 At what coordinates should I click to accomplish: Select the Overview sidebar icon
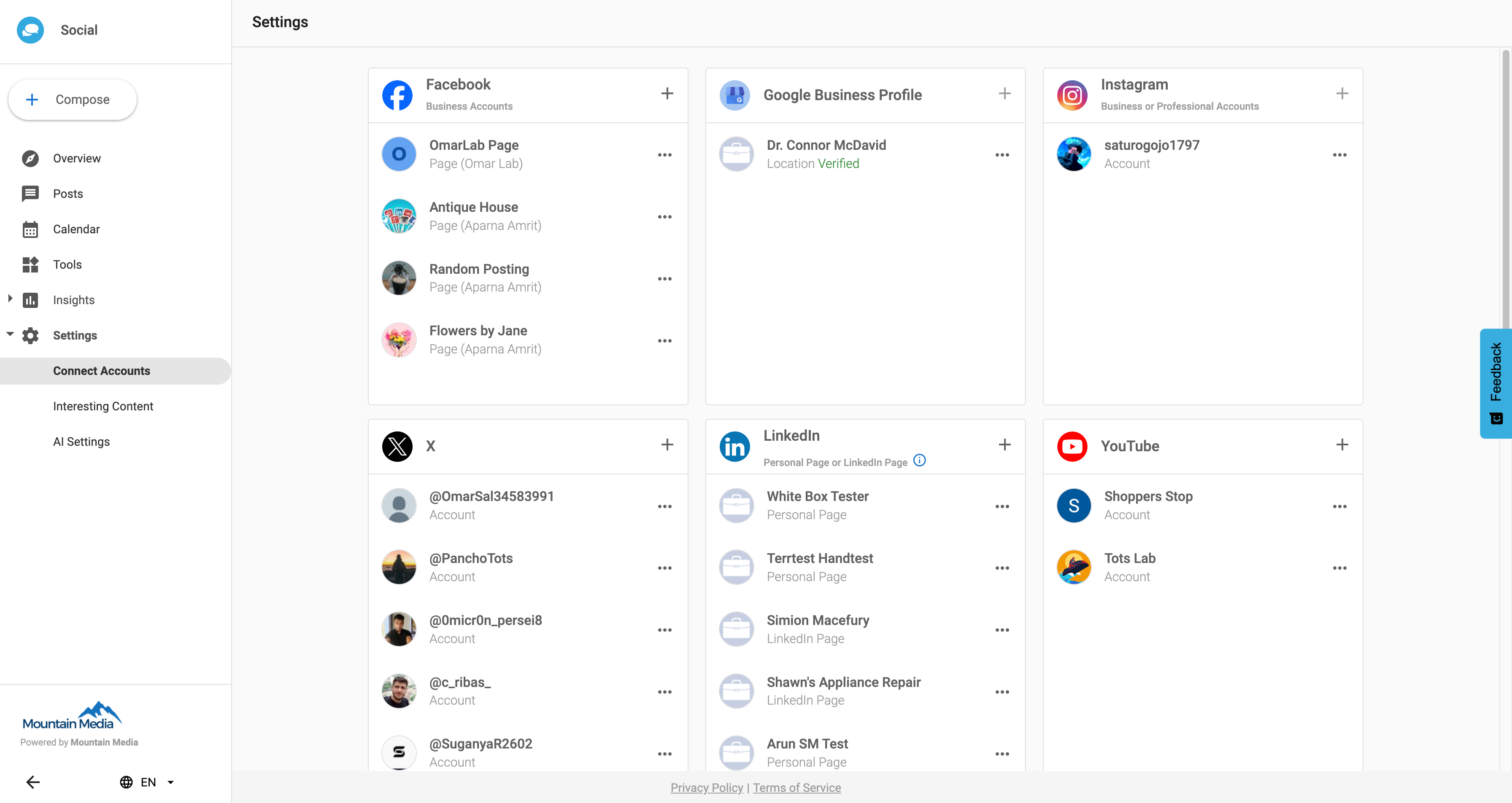tap(30, 158)
